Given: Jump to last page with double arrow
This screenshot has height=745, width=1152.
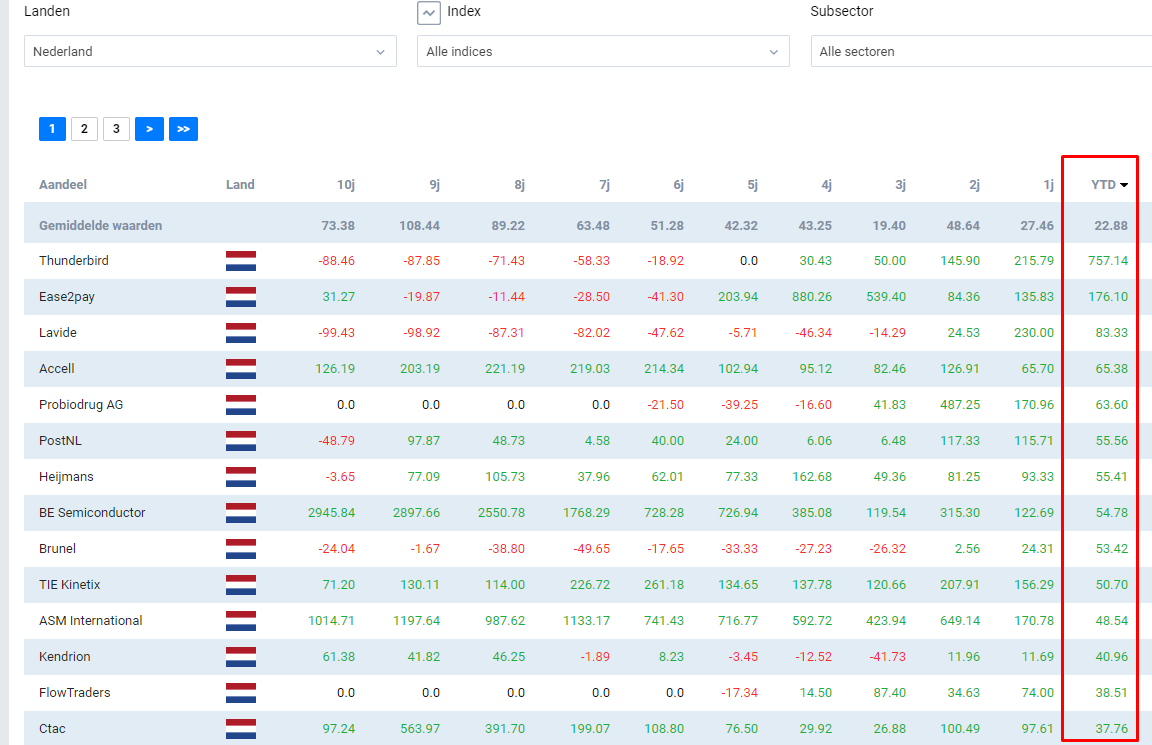Looking at the screenshot, I should coord(184,129).
